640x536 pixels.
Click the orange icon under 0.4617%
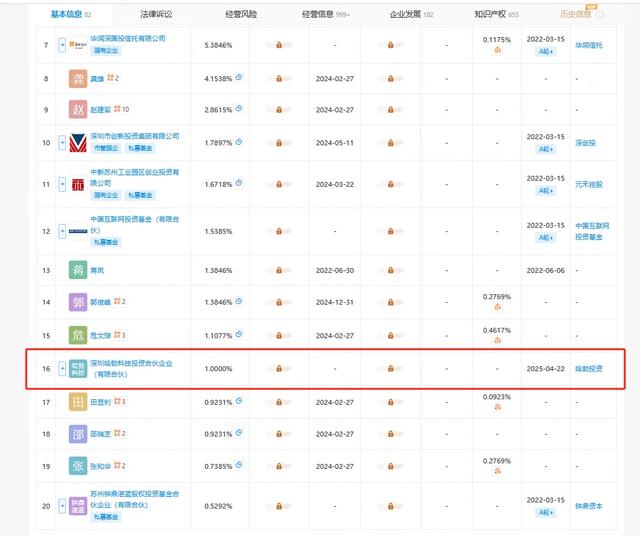coord(497,340)
